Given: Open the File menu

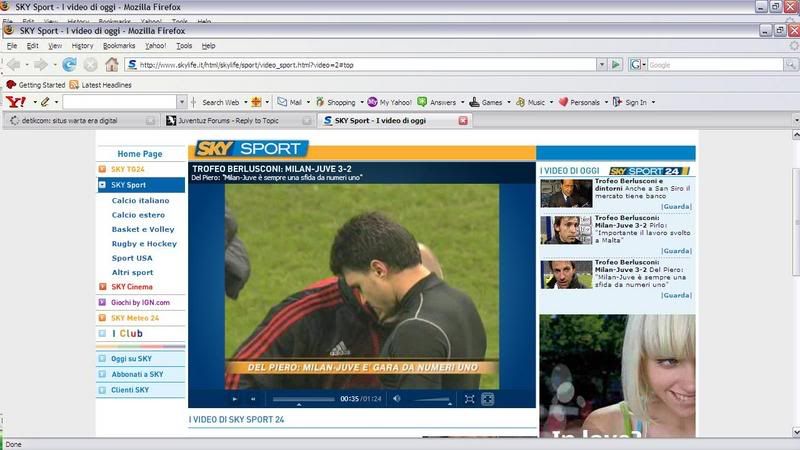Looking at the screenshot, I should pos(12,45).
